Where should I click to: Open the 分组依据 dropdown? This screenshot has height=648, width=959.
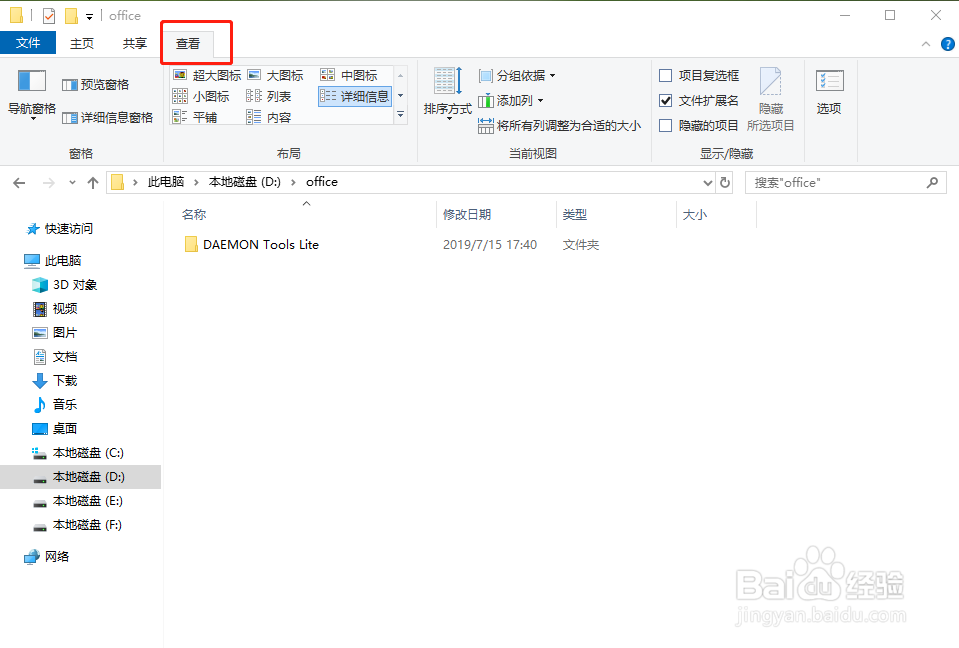(x=517, y=75)
